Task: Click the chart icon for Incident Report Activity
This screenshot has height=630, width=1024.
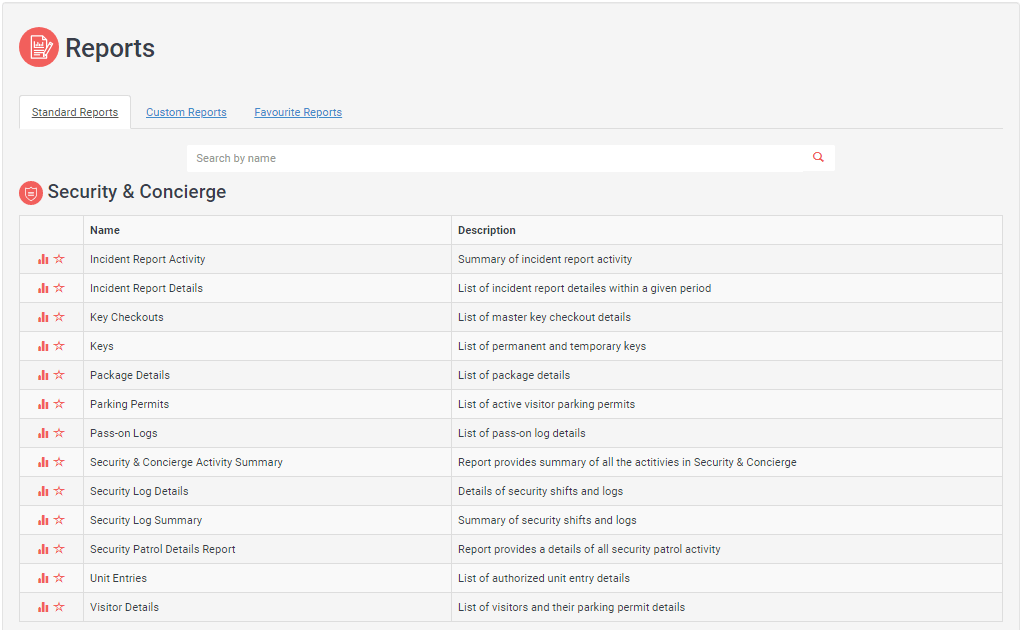Action: (43, 259)
